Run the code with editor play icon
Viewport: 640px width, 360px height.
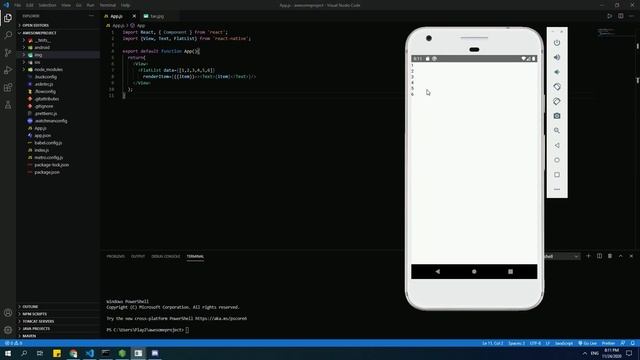[x=609, y=16]
